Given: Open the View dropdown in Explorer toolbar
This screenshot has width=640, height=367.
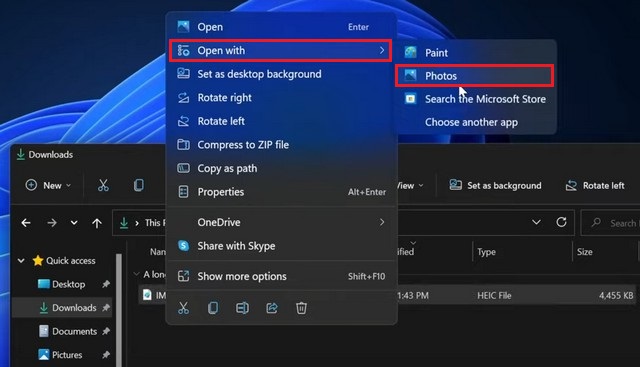Looking at the screenshot, I should (x=411, y=186).
